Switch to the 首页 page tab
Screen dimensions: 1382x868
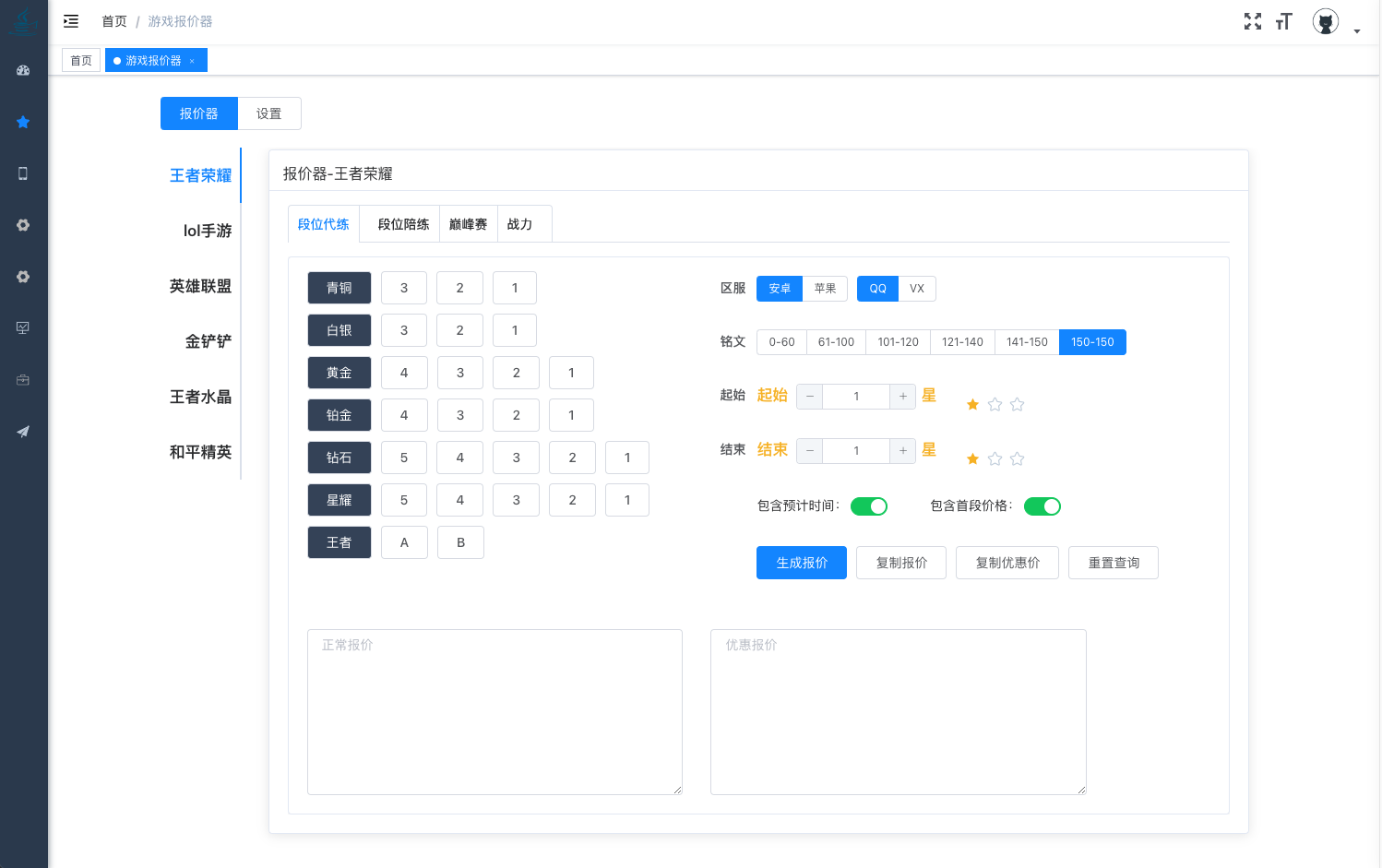pos(81,60)
